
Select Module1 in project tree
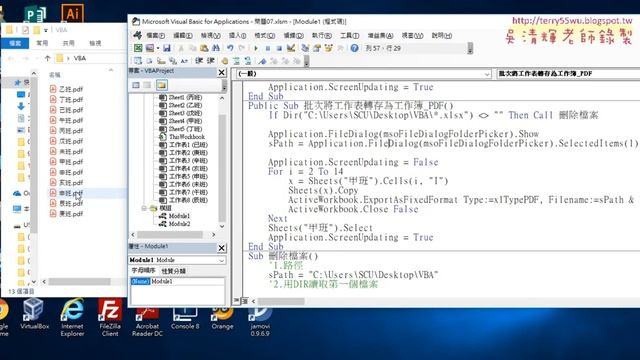179,216
